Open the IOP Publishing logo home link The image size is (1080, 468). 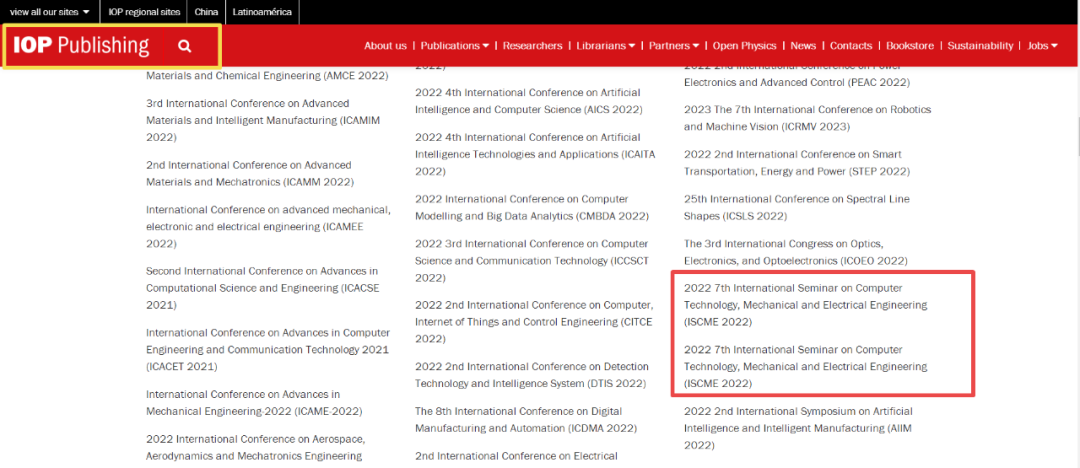[x=81, y=45]
